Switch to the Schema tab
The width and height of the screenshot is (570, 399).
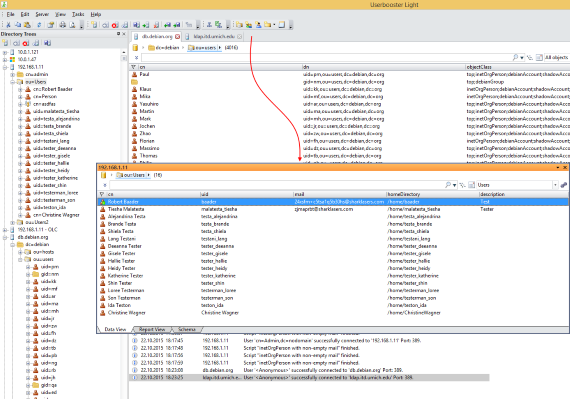click(187, 329)
